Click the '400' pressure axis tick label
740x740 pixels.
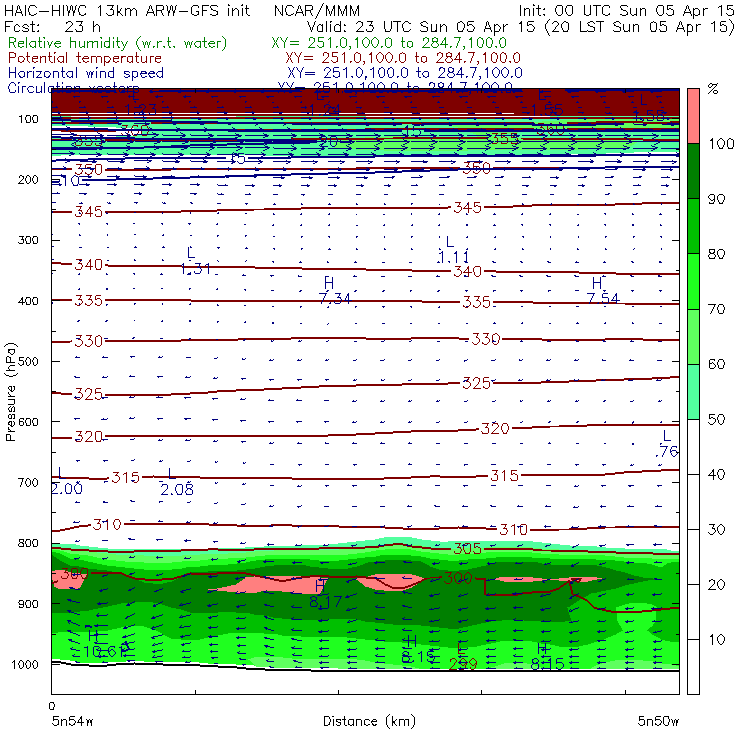click(x=28, y=301)
